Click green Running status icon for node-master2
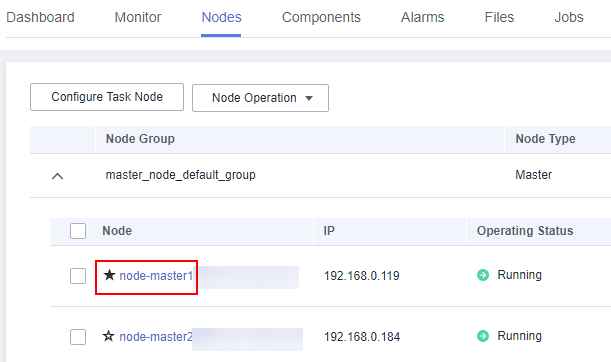Viewport: 611px width, 362px height. tap(483, 336)
